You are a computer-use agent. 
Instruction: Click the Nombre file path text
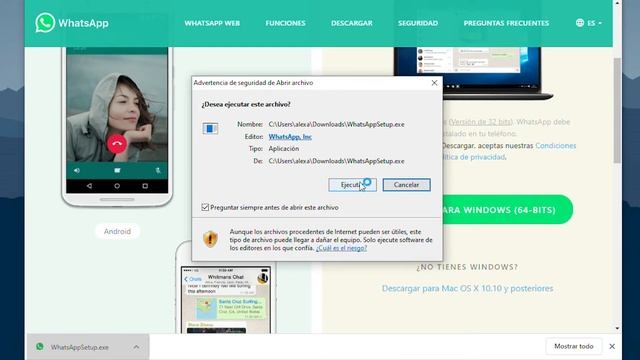point(336,124)
